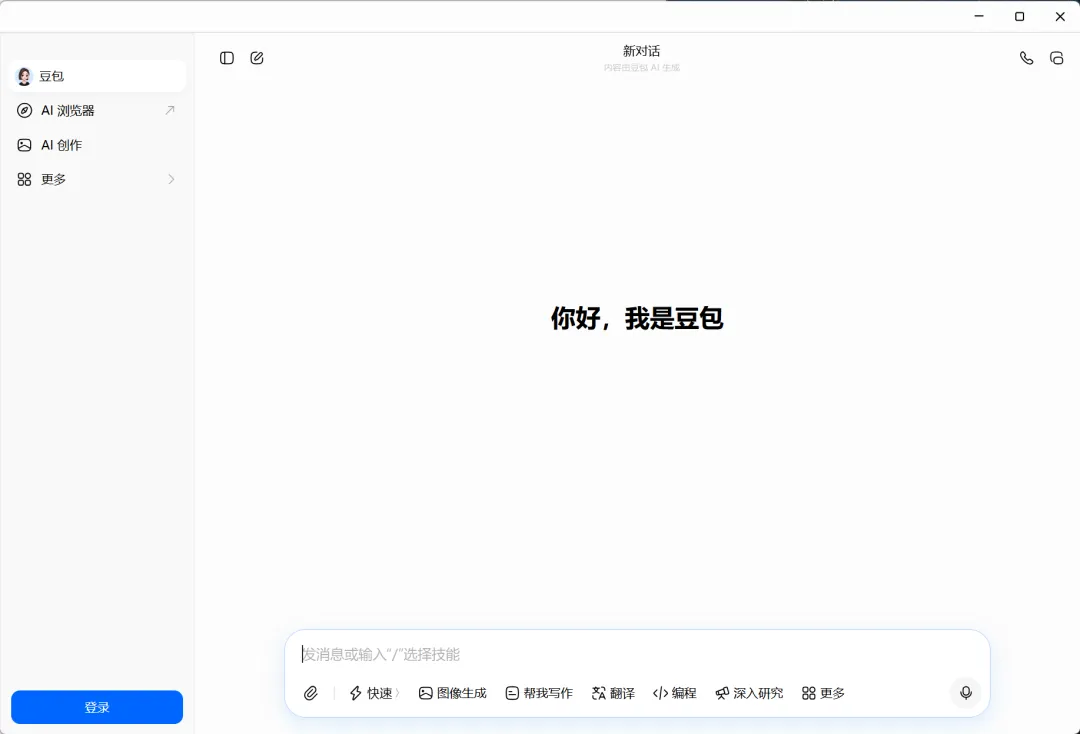Close the Doubao window

pos(1060,17)
